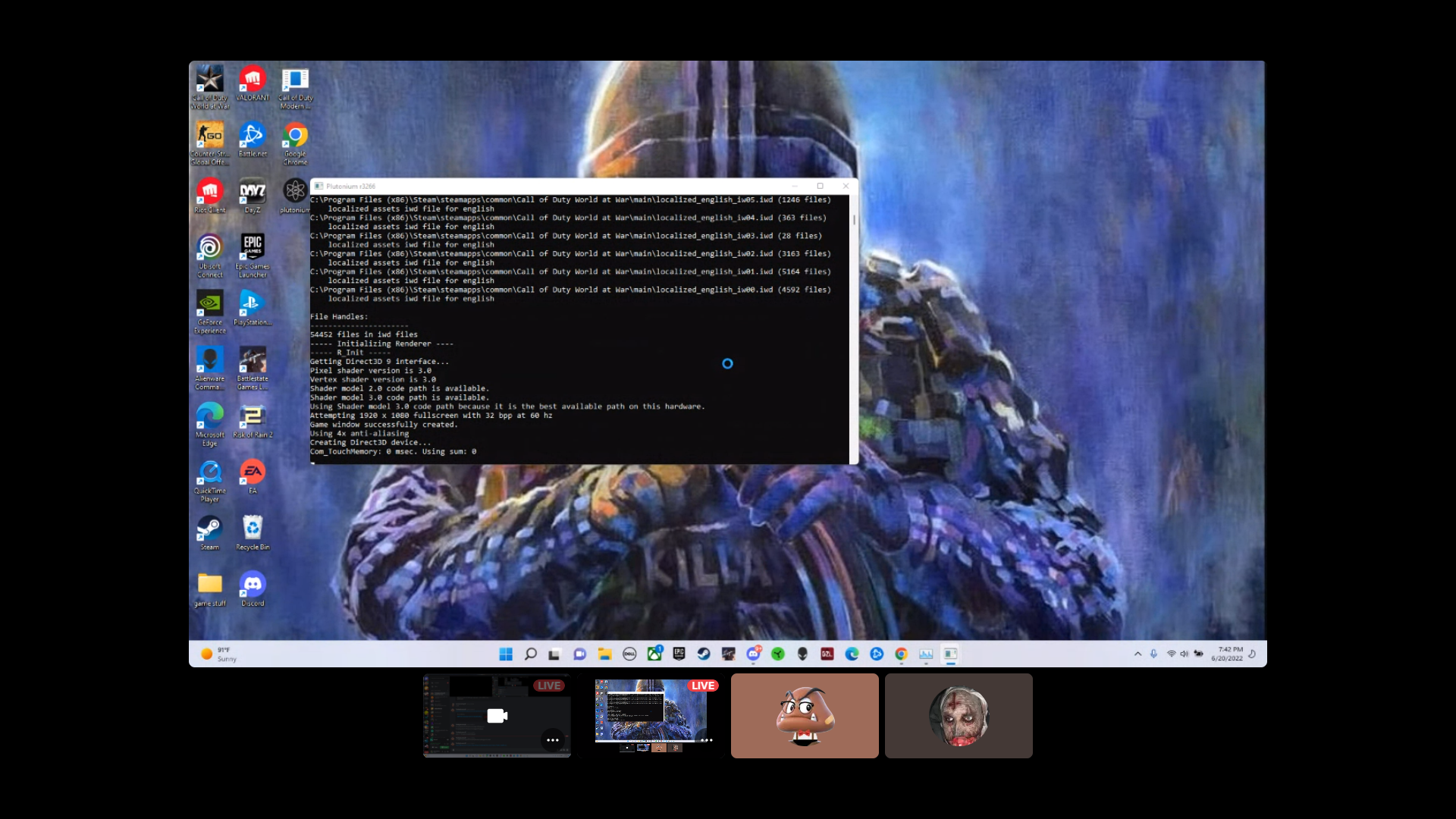Open Call of Duty World at War desktop shortcut
Image resolution: width=1456 pixels, height=819 pixels.
coord(210,86)
